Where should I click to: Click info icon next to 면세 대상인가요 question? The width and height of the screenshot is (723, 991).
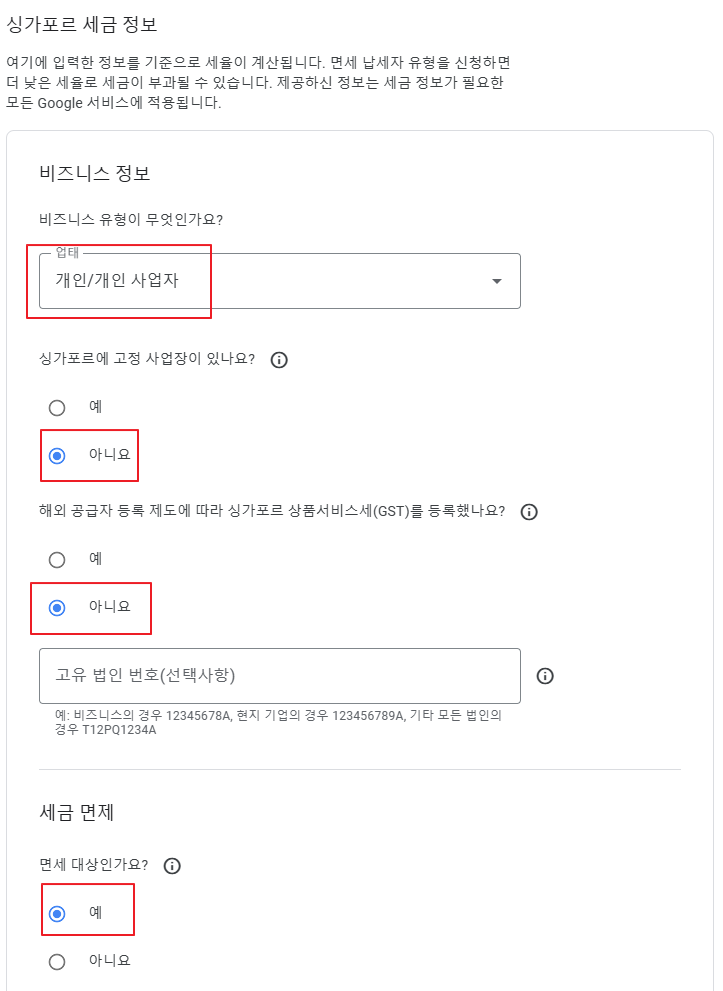(171, 866)
